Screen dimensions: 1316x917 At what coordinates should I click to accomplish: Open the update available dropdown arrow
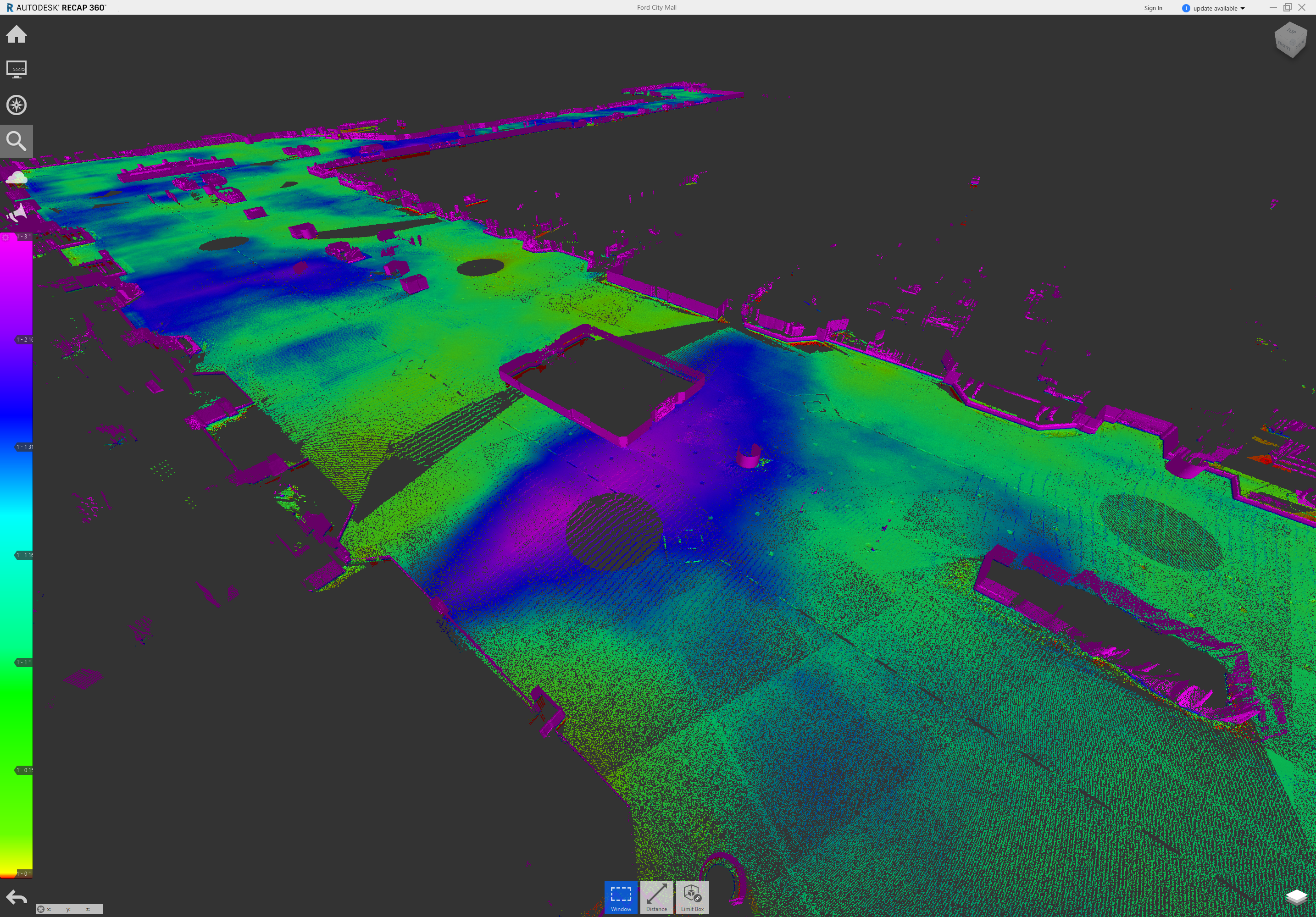click(1243, 8)
